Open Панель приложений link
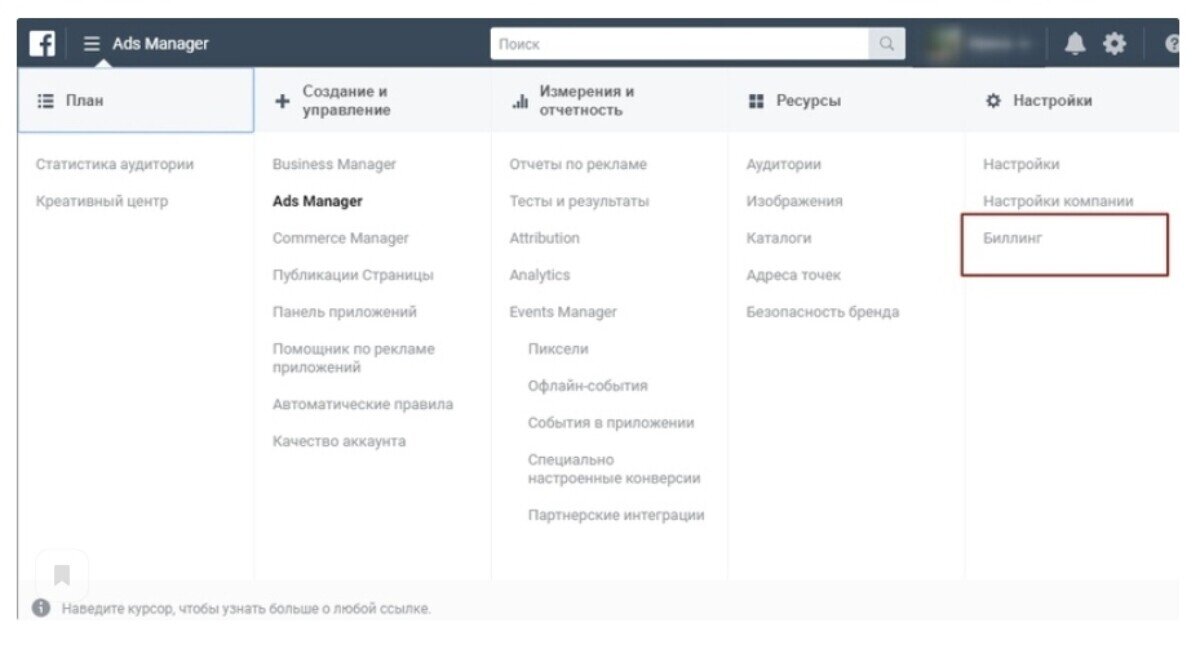This screenshot has width=1200, height=654. click(x=345, y=312)
